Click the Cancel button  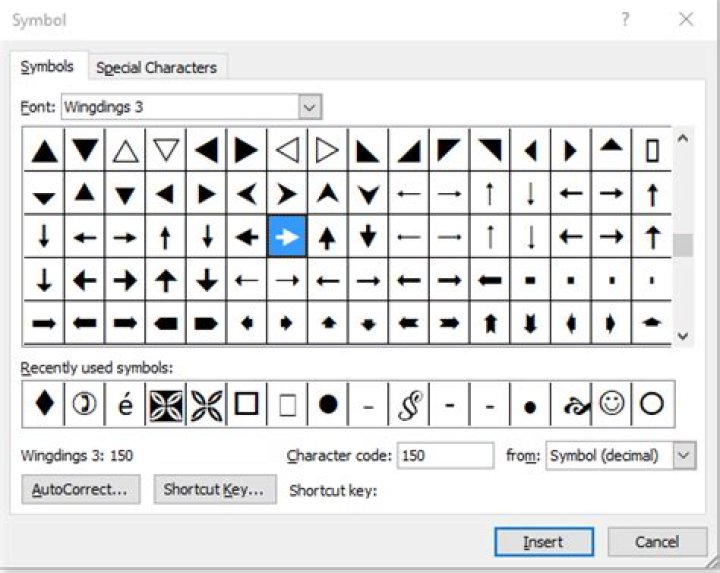click(x=657, y=542)
